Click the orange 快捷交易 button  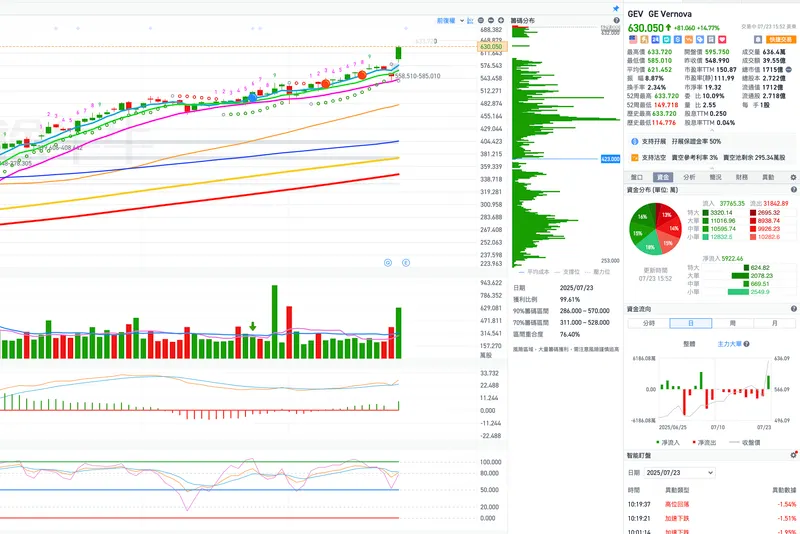tap(781, 39)
